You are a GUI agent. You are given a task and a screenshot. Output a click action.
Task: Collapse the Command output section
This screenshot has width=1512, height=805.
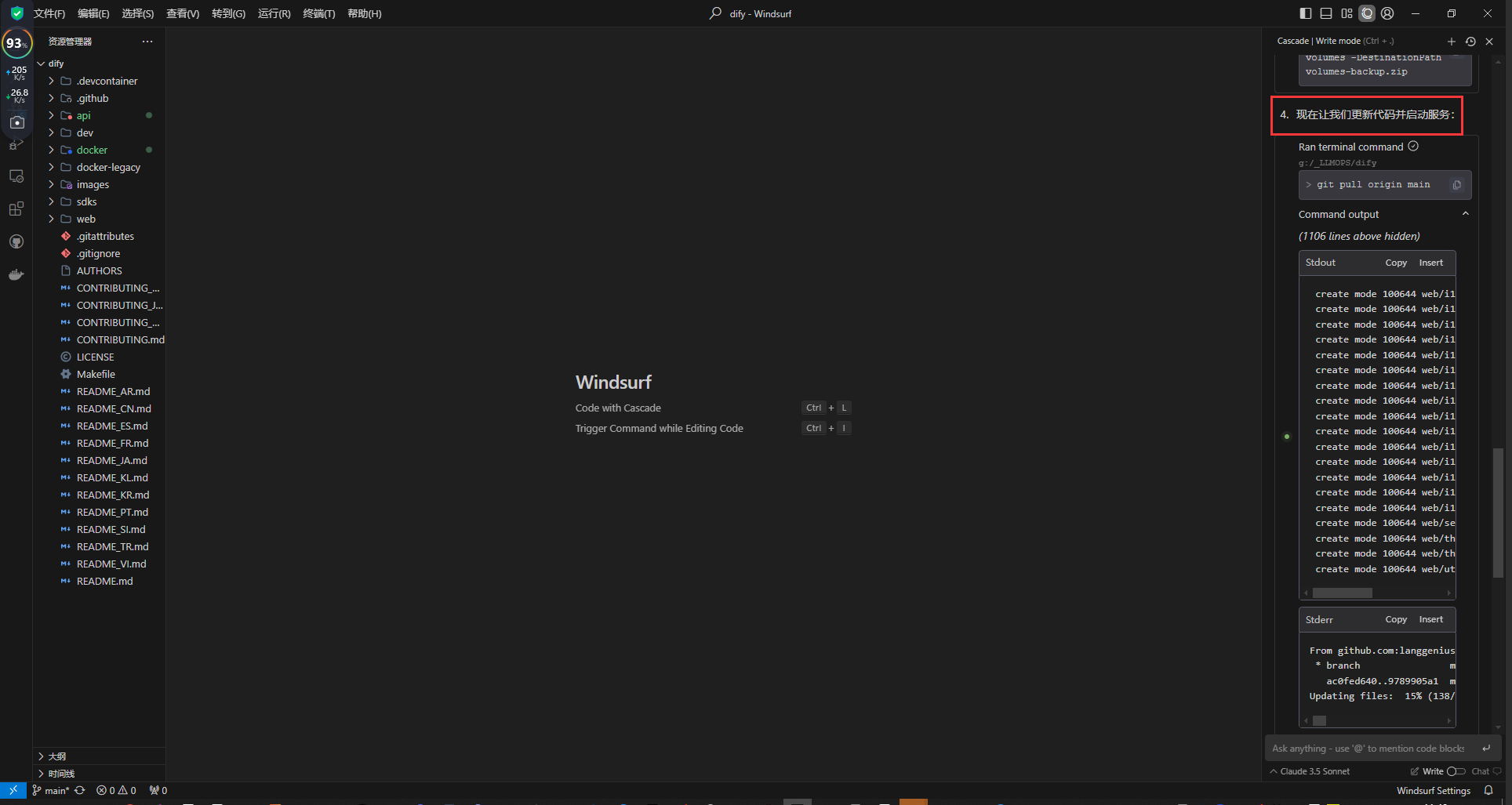pos(1465,214)
